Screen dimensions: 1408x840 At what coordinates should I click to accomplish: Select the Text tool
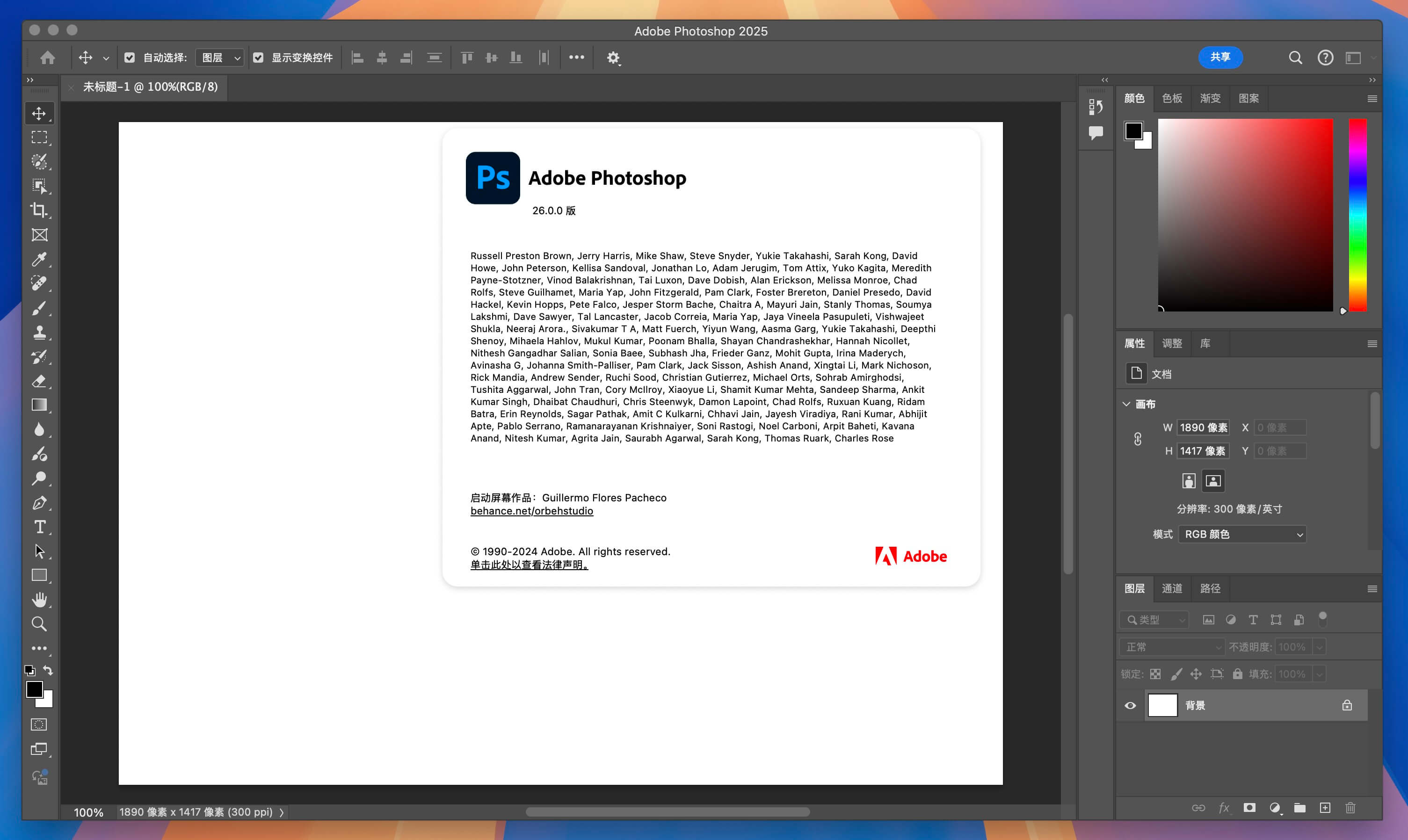pyautogui.click(x=40, y=526)
